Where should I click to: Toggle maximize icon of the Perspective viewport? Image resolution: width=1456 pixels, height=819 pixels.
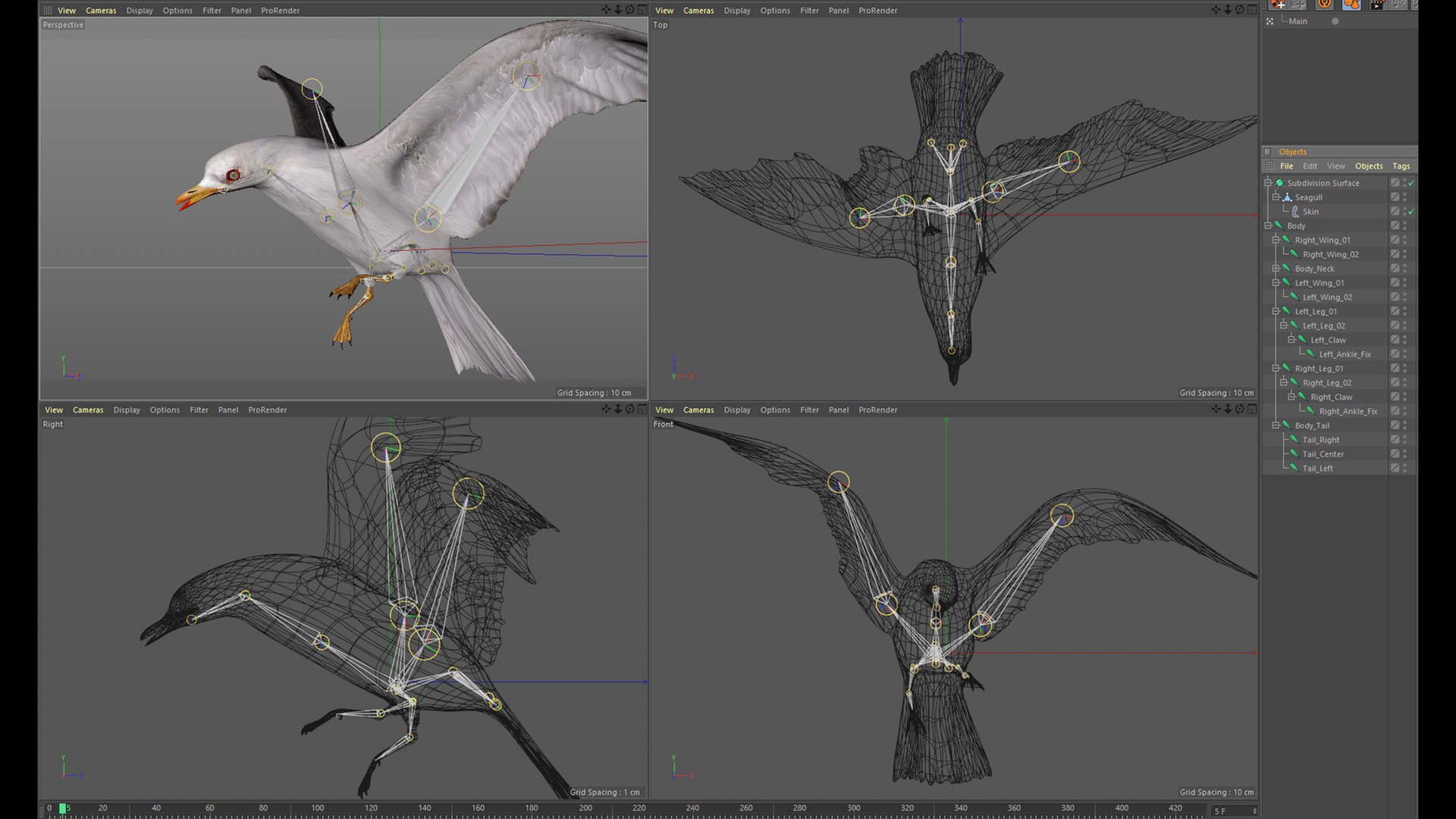click(642, 10)
